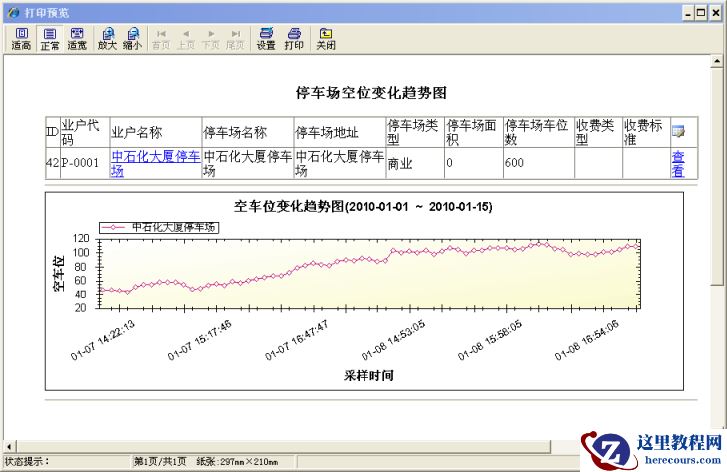
Task: Click the 收费标准 column header
Action: click(646, 132)
